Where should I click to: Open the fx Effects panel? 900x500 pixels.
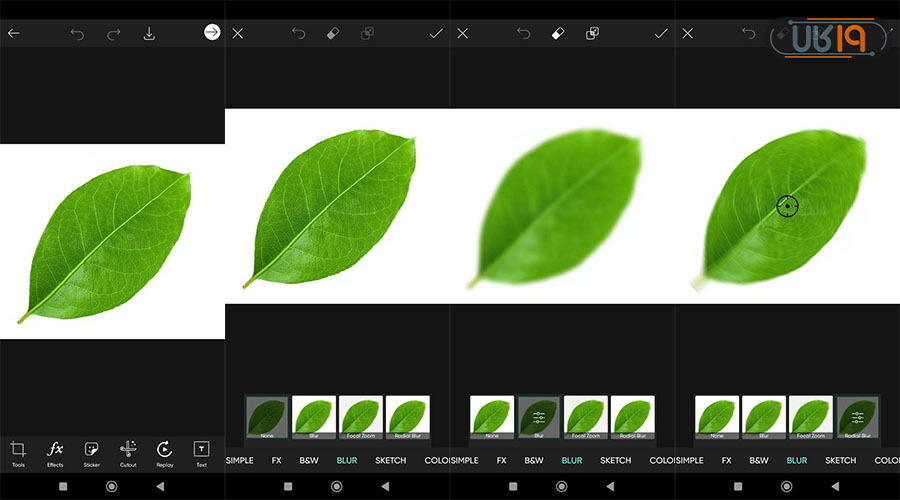[x=55, y=452]
